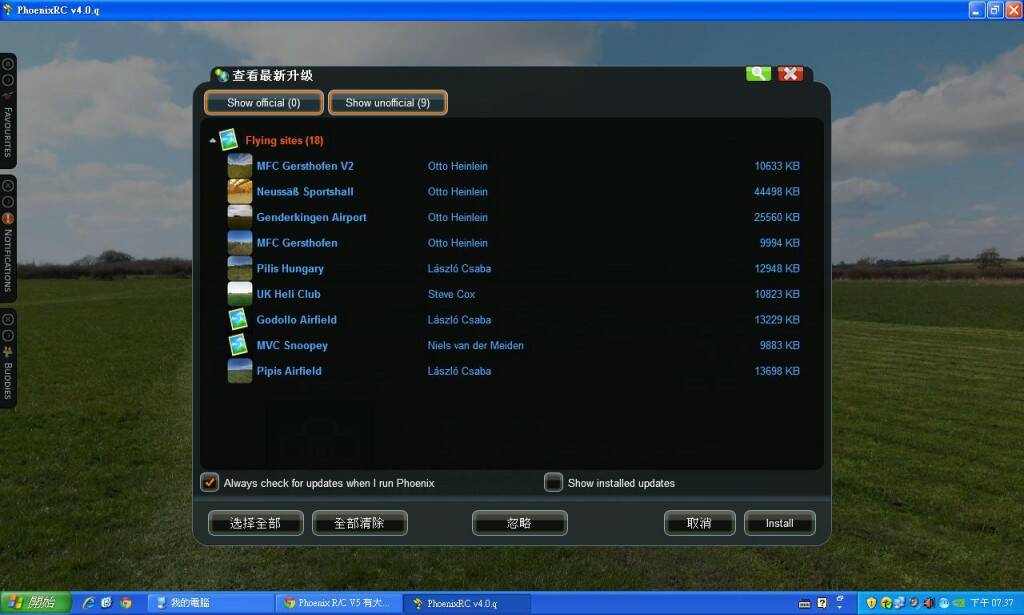Image resolution: width=1024 pixels, height=615 pixels.
Task: Click the yellow security shield tray icon
Action: pos(871,603)
